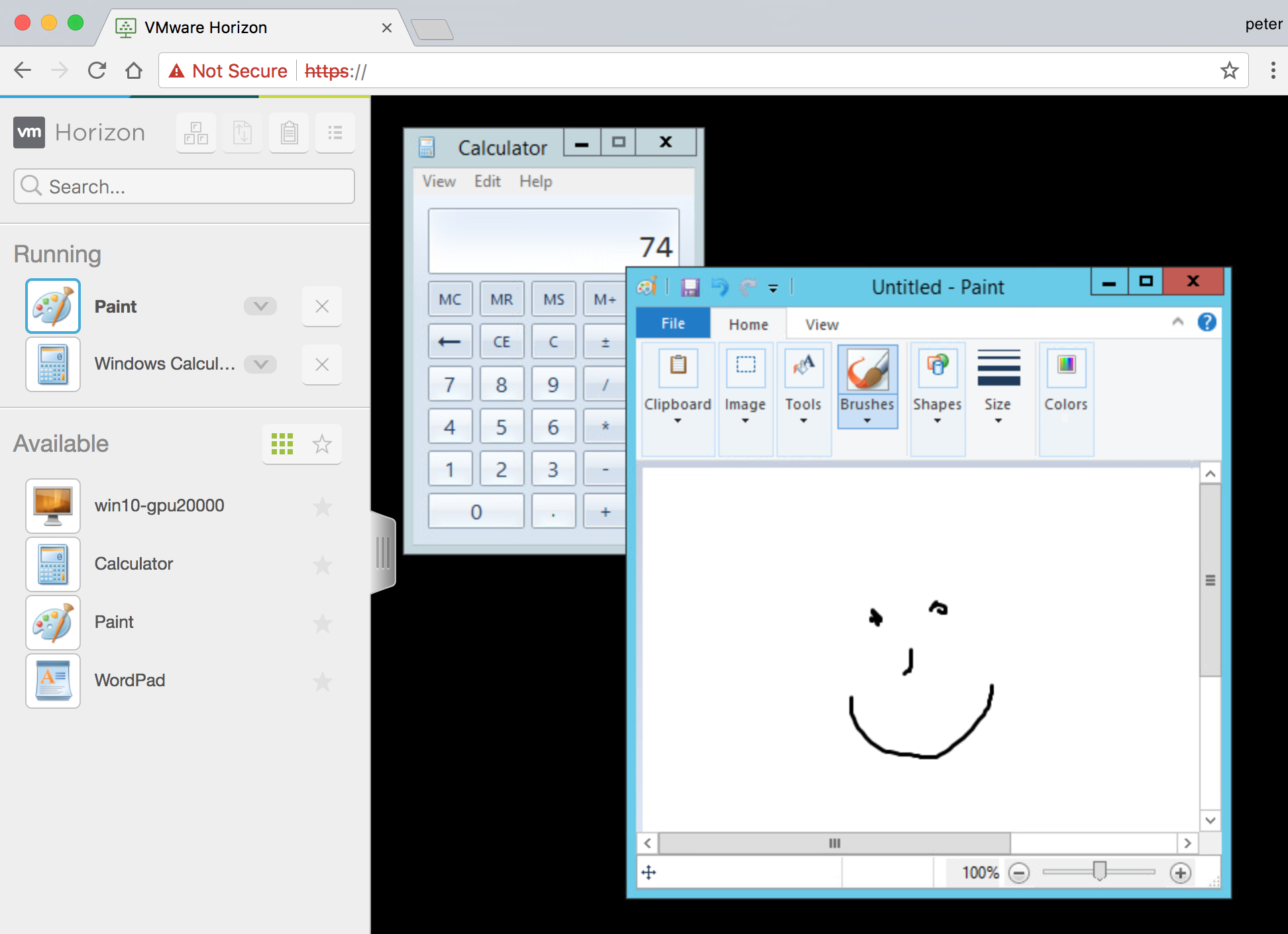
Task: Select the Brushes tool icon in Paint
Action: 867,370
